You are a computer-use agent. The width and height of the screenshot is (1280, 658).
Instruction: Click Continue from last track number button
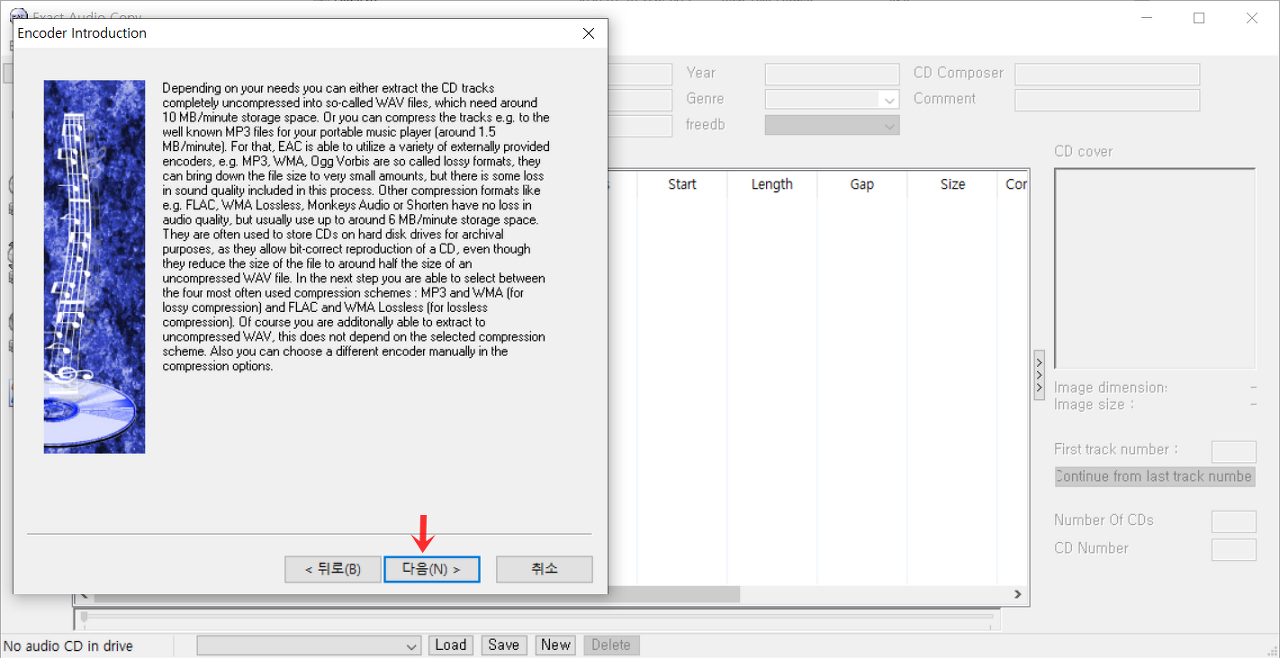click(x=1155, y=476)
